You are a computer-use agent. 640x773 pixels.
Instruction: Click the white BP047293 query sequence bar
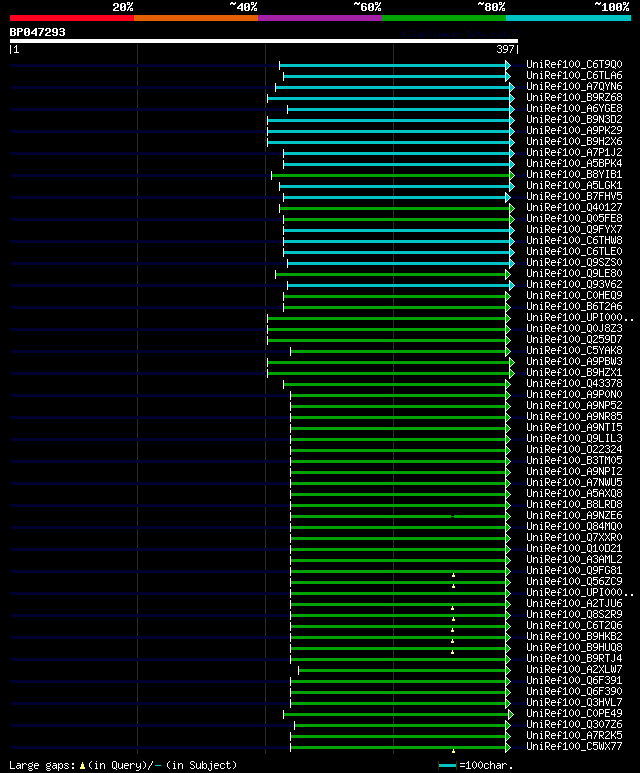(264, 41)
